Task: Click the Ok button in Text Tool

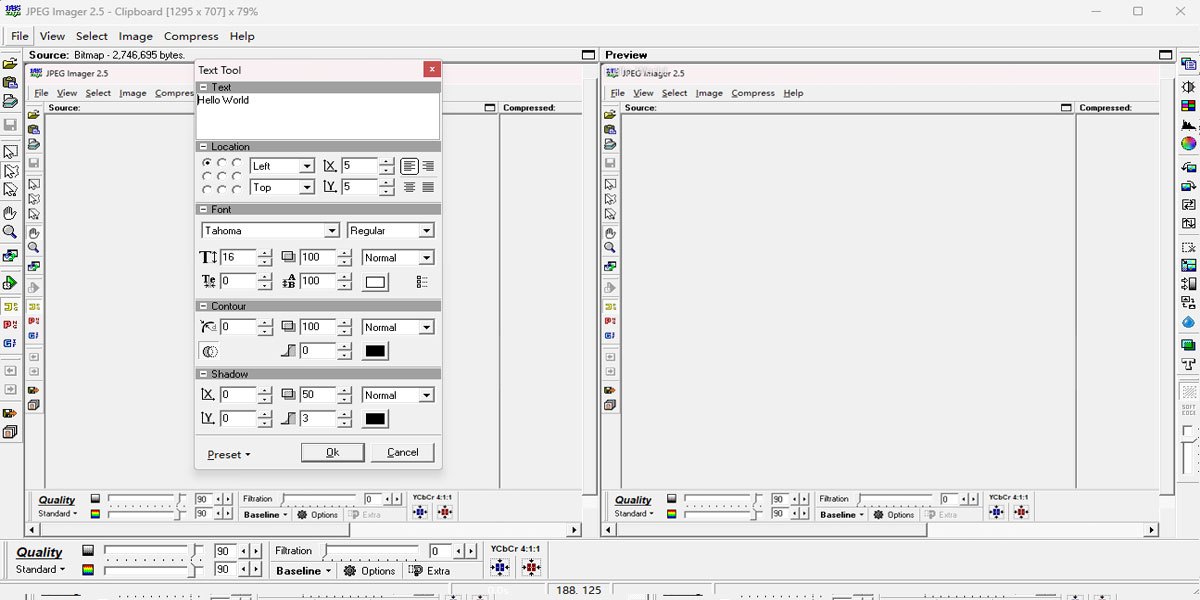Action: 332,451
